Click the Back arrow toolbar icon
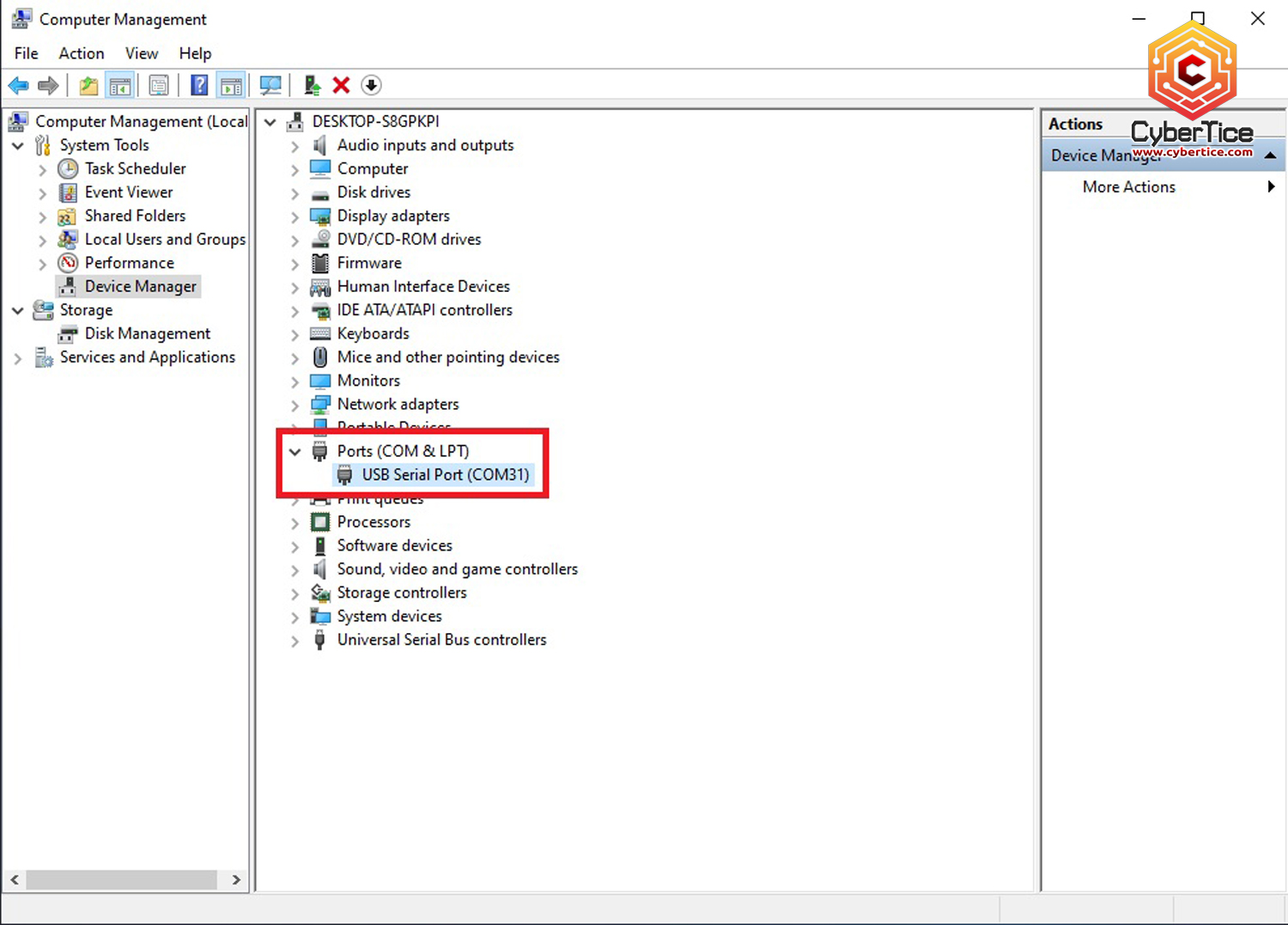The image size is (1288, 925). coord(18,85)
